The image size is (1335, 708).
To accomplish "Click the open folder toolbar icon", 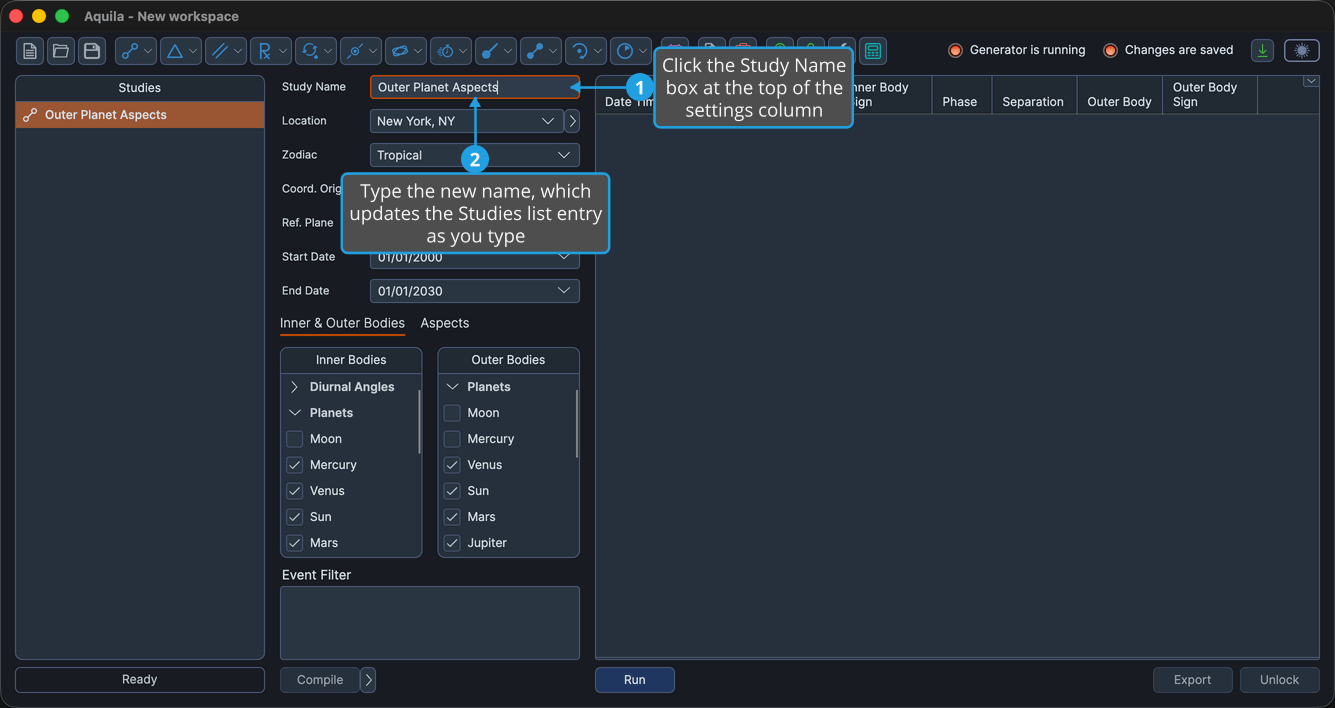I will pos(61,51).
